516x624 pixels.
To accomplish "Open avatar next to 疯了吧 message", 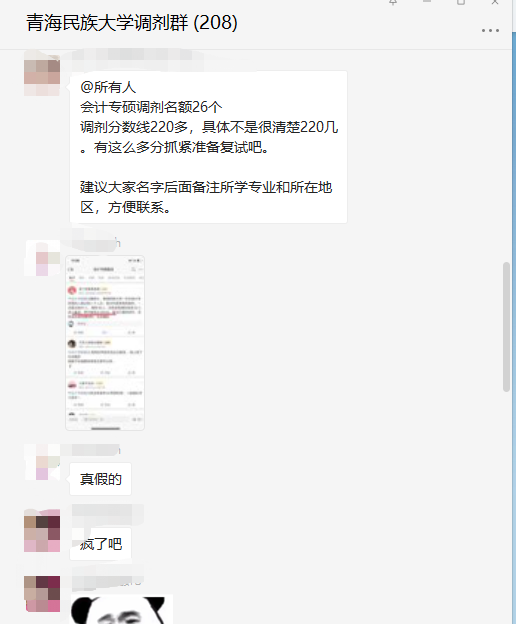I will (x=42, y=530).
